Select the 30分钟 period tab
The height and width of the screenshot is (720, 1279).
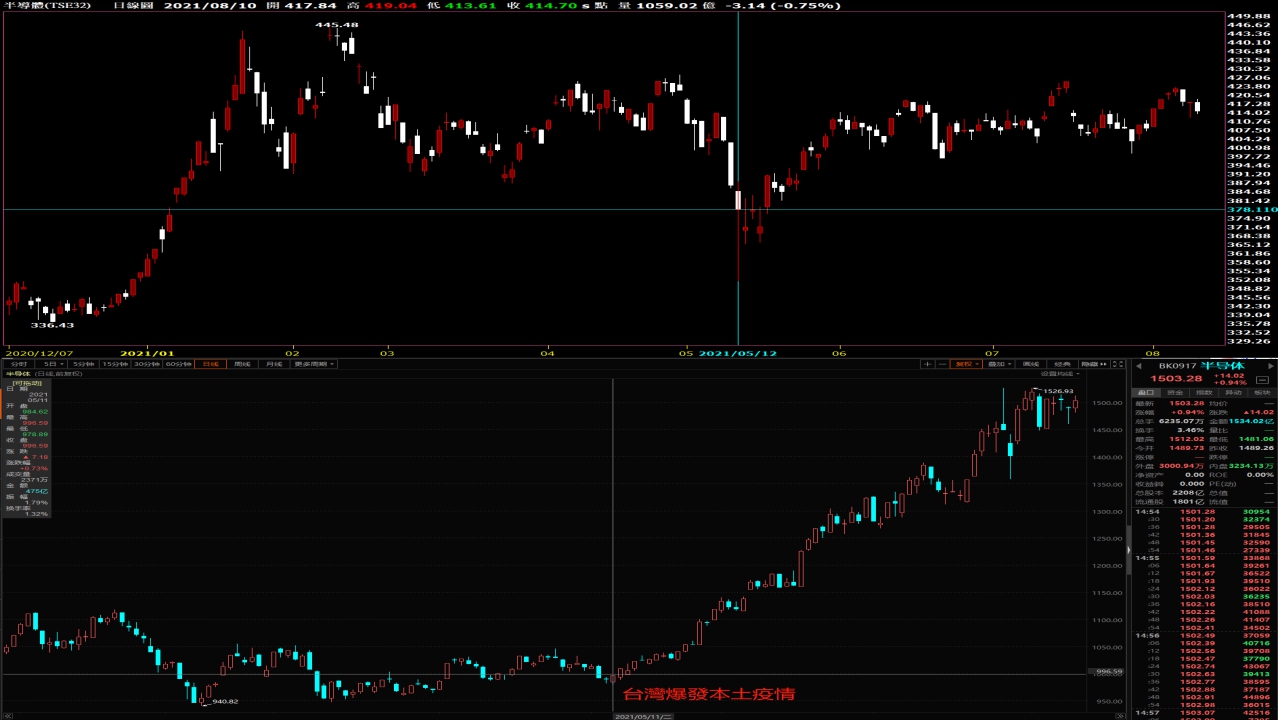tap(147, 364)
